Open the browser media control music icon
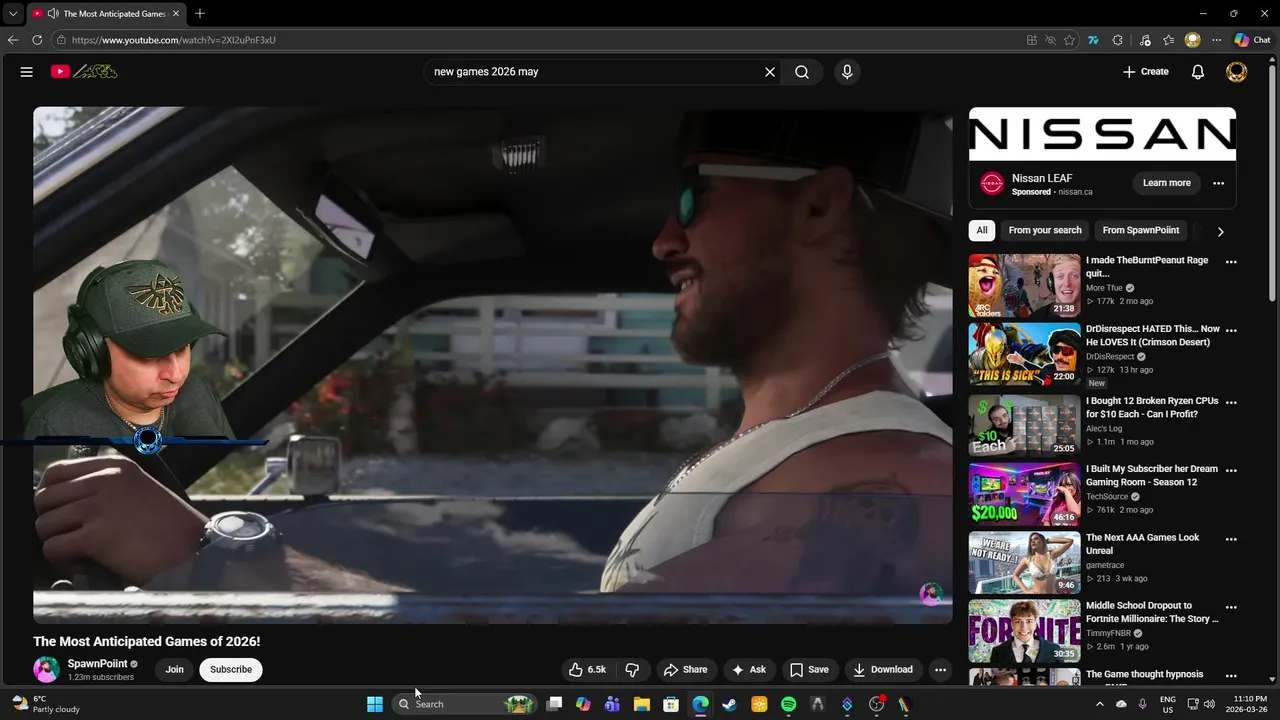Viewport: 1280px width, 720px height. (x=1144, y=40)
